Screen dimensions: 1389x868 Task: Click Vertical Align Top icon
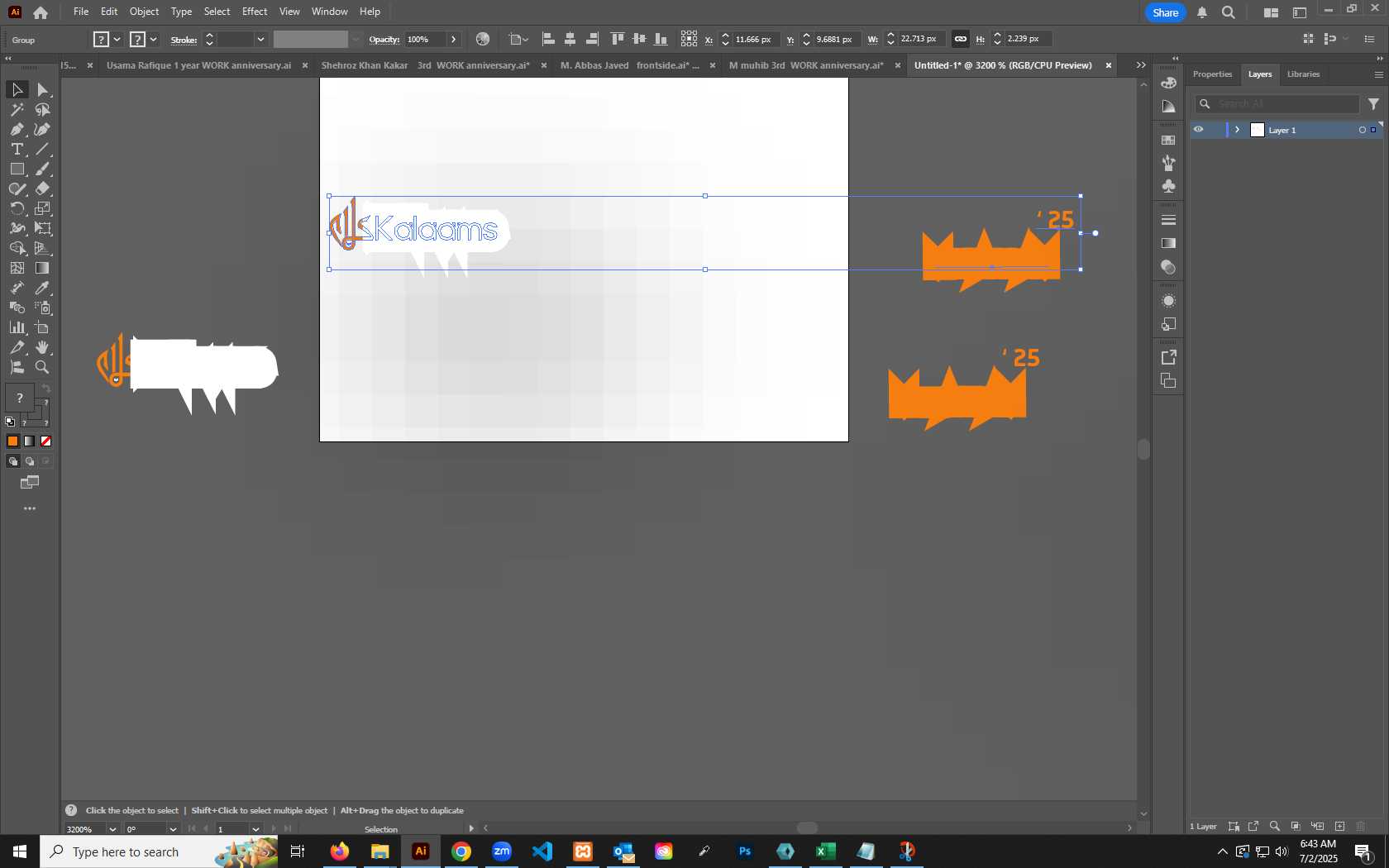(x=617, y=39)
